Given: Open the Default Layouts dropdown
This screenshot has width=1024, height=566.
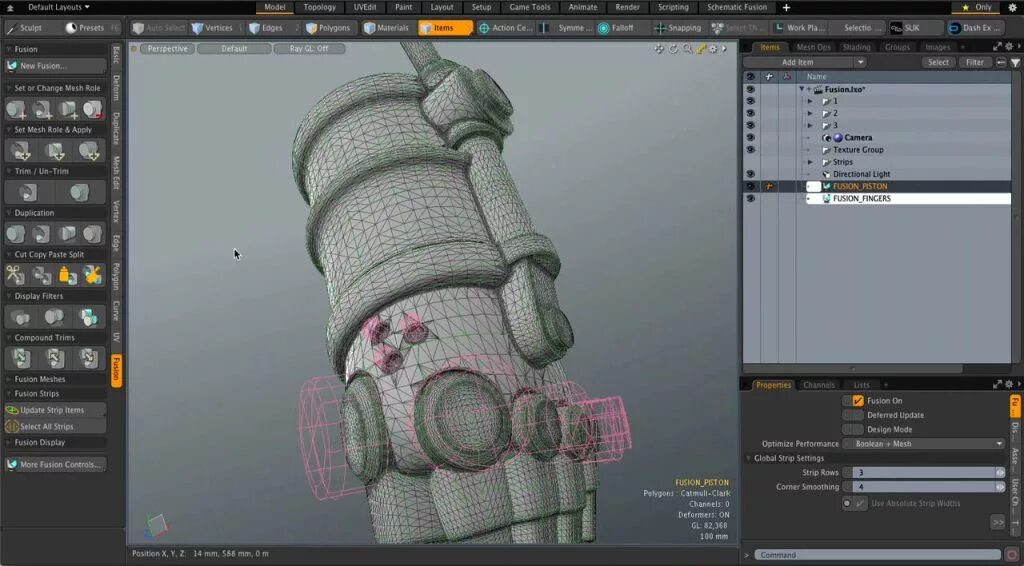Looking at the screenshot, I should point(59,7).
